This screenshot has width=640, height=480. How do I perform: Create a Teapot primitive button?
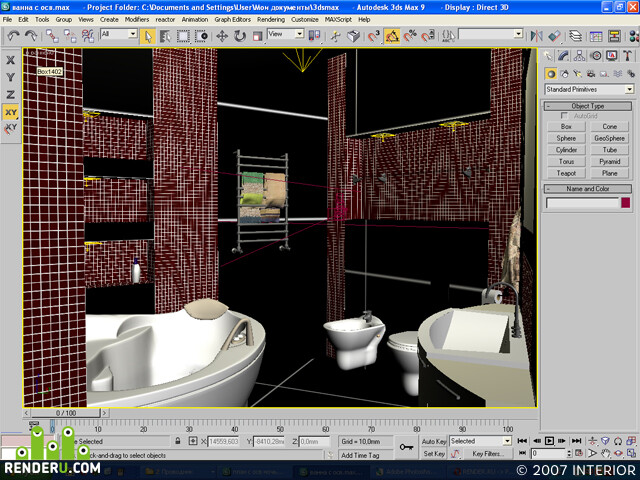pyautogui.click(x=566, y=173)
